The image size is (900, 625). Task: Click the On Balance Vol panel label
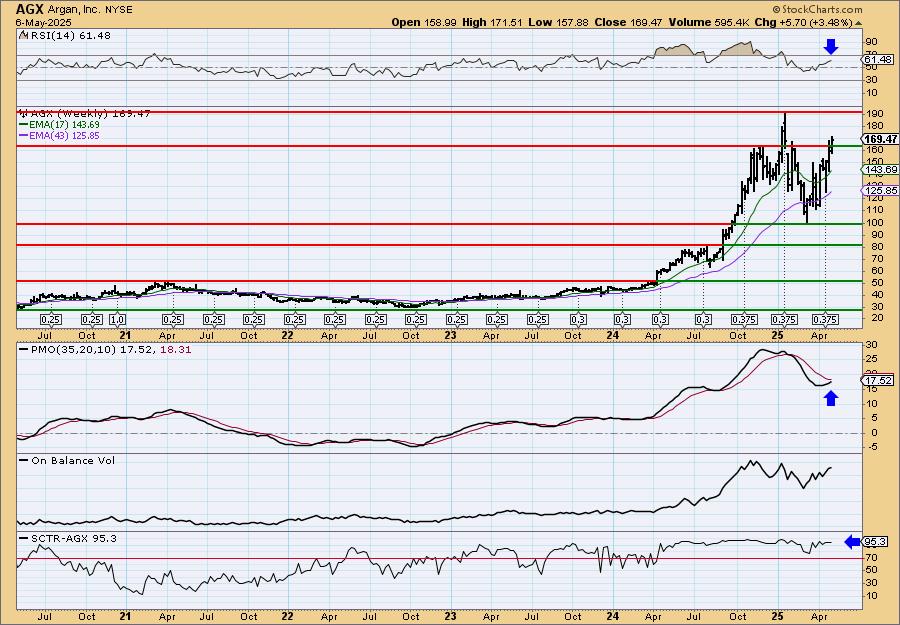coord(68,460)
